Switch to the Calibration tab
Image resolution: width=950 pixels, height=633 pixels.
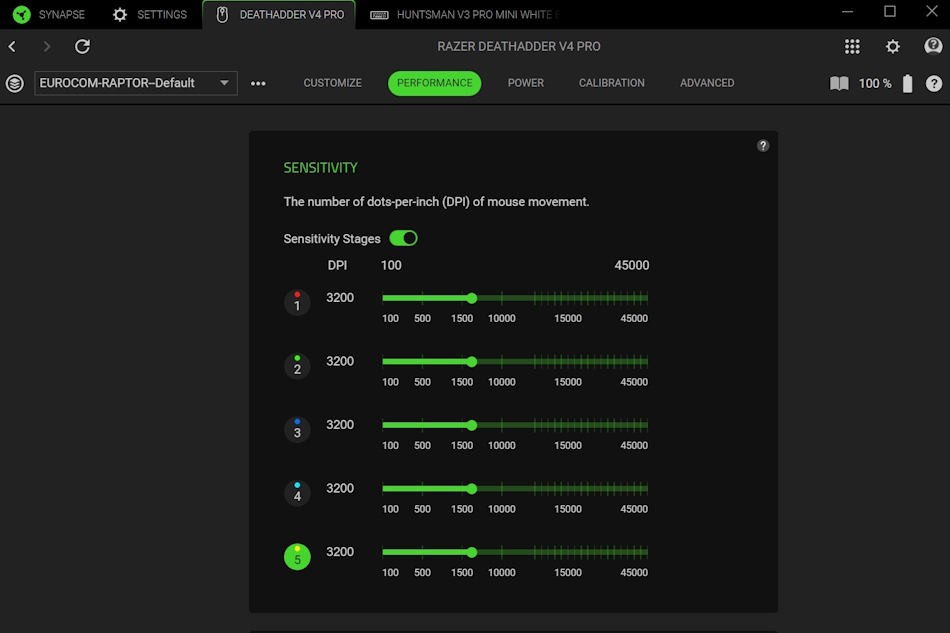pyautogui.click(x=611, y=83)
